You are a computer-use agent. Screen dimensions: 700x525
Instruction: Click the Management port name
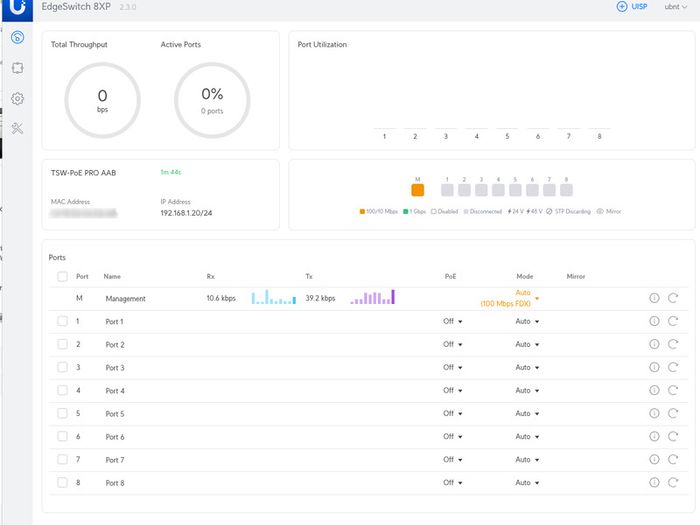pos(125,298)
